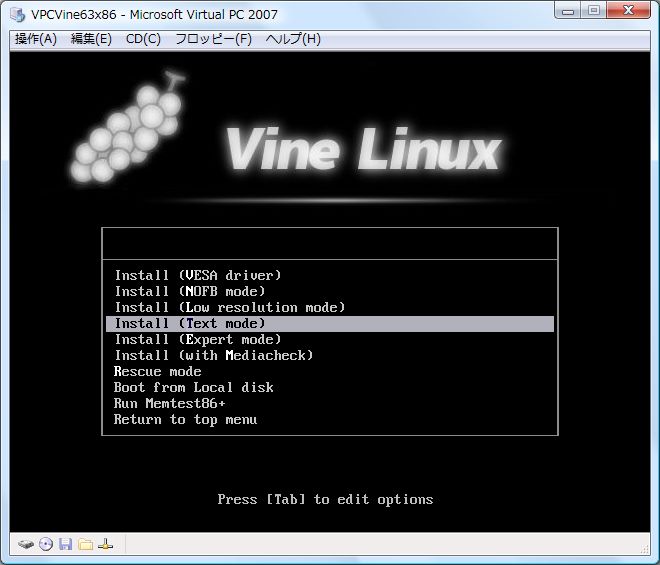Select Install (with Mediacheck) entry
The width and height of the screenshot is (660, 565).
(330, 355)
